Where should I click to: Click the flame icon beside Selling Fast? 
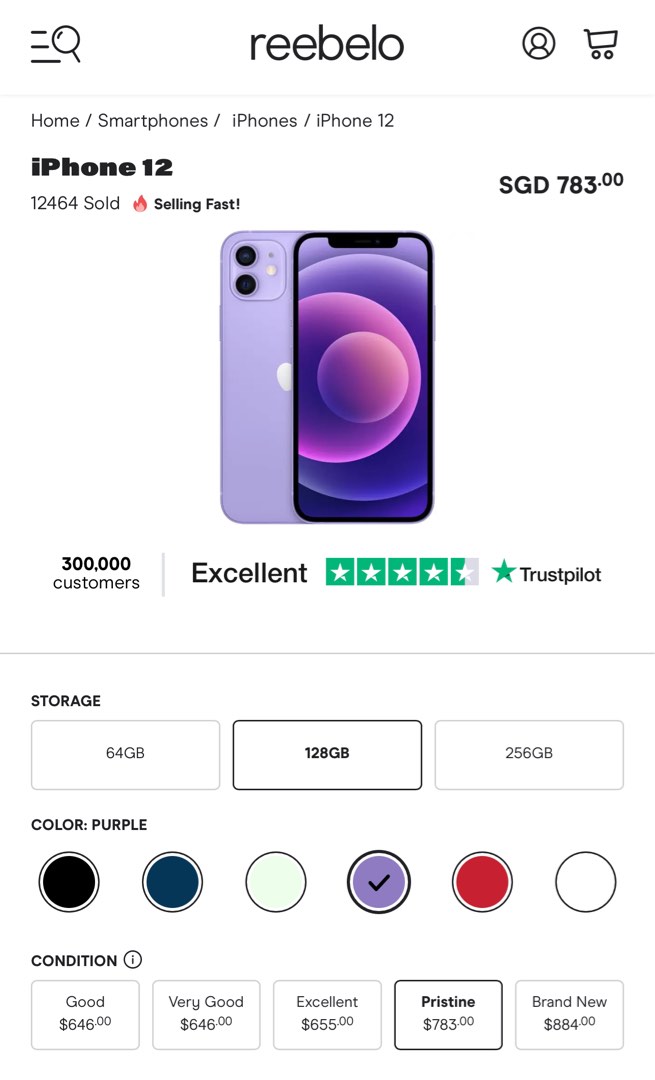click(141, 203)
